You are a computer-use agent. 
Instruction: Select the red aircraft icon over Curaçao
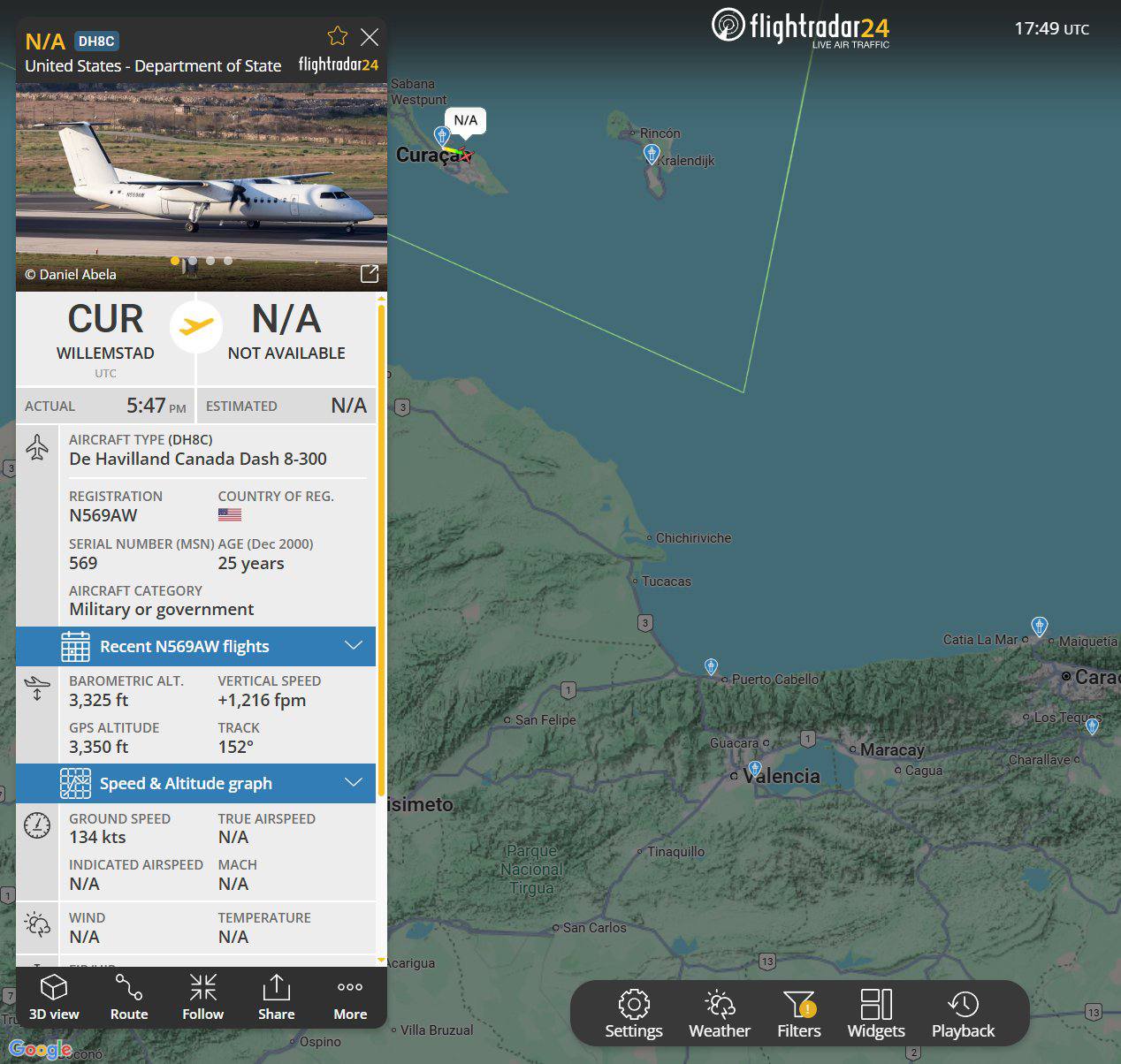click(466, 156)
